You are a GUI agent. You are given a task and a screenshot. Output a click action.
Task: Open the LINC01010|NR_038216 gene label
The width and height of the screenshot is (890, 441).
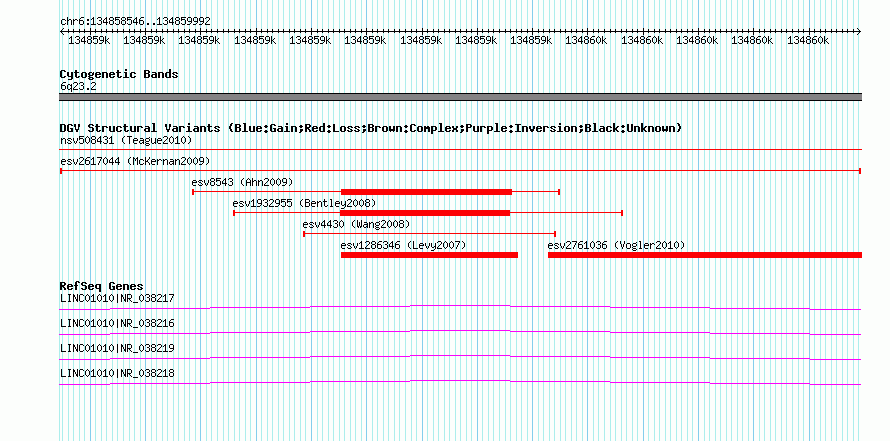point(117,323)
